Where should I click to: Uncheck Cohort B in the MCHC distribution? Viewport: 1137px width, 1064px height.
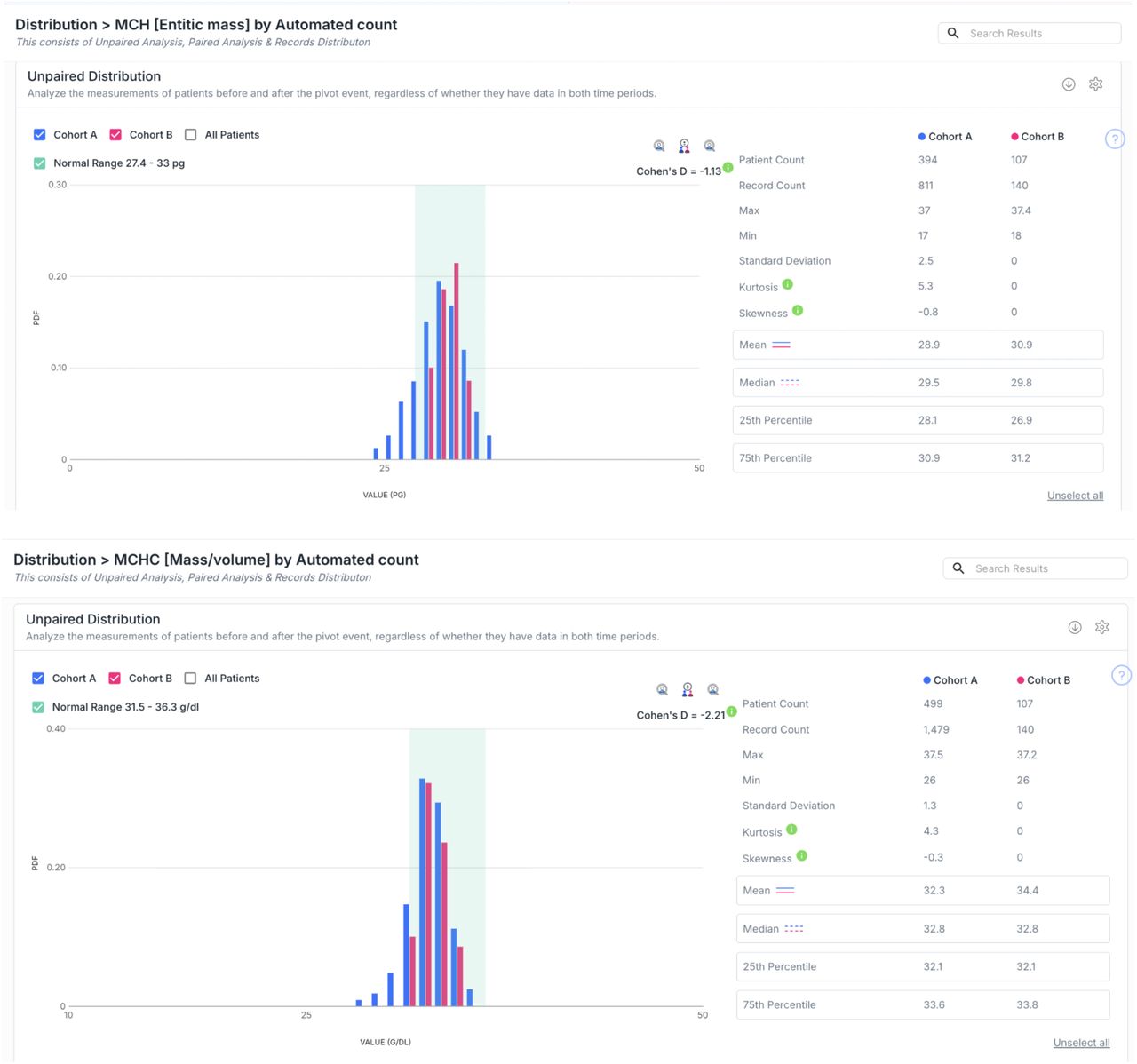pyautogui.click(x=115, y=679)
